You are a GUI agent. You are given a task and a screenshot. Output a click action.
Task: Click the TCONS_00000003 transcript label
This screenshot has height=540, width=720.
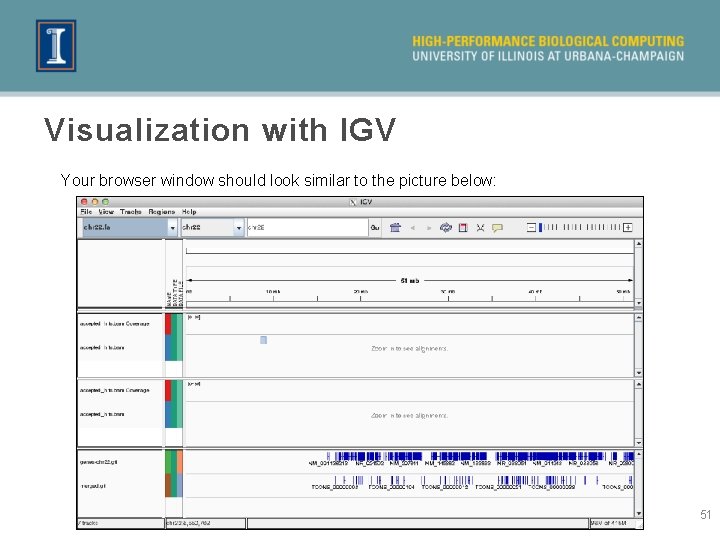(x=335, y=487)
